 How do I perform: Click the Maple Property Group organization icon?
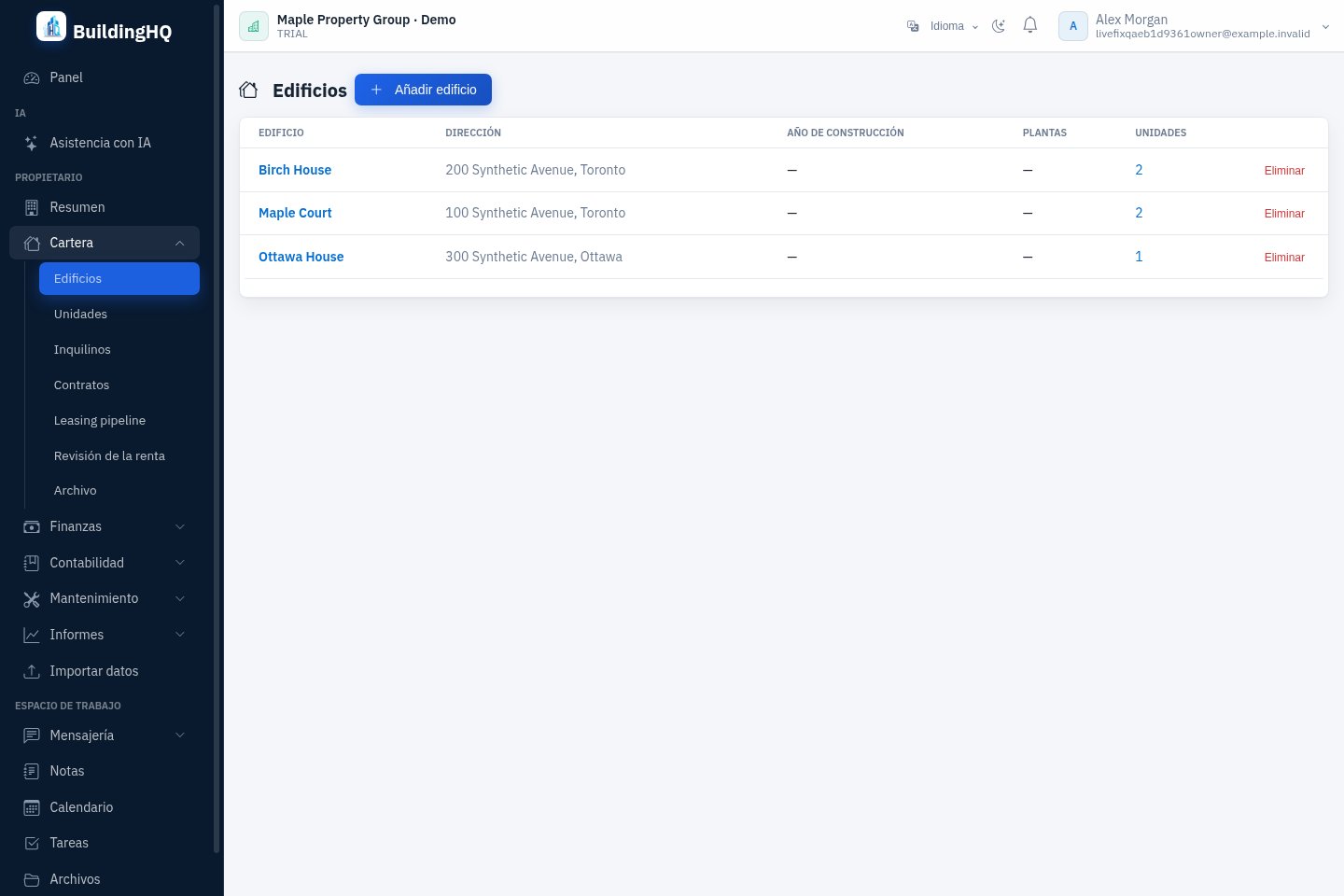point(254,26)
